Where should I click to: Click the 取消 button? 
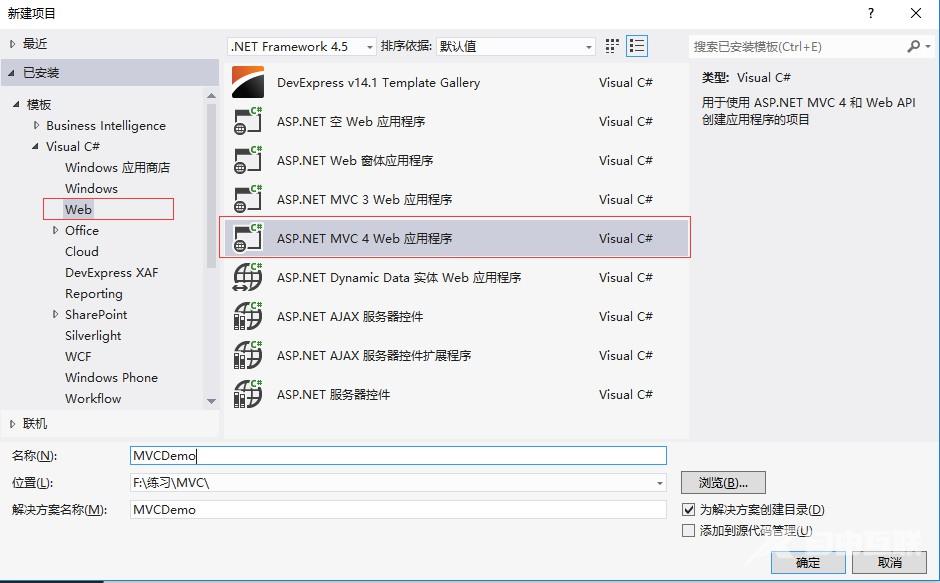[x=890, y=563]
